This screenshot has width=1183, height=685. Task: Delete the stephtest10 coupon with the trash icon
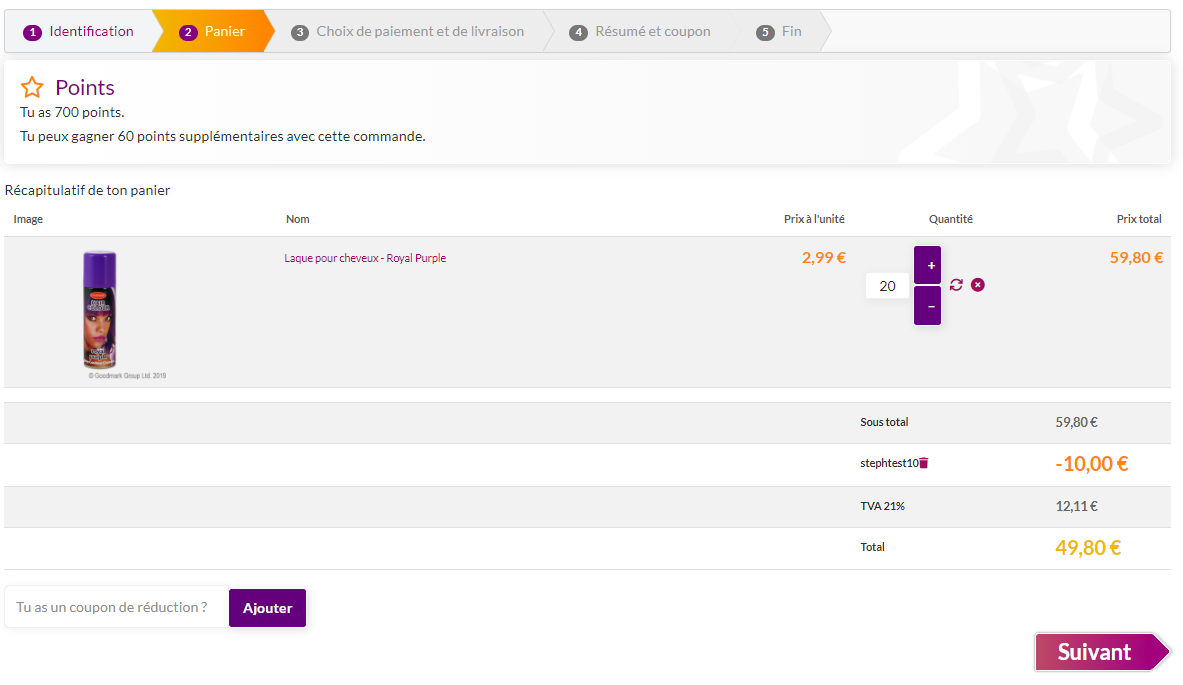click(924, 463)
